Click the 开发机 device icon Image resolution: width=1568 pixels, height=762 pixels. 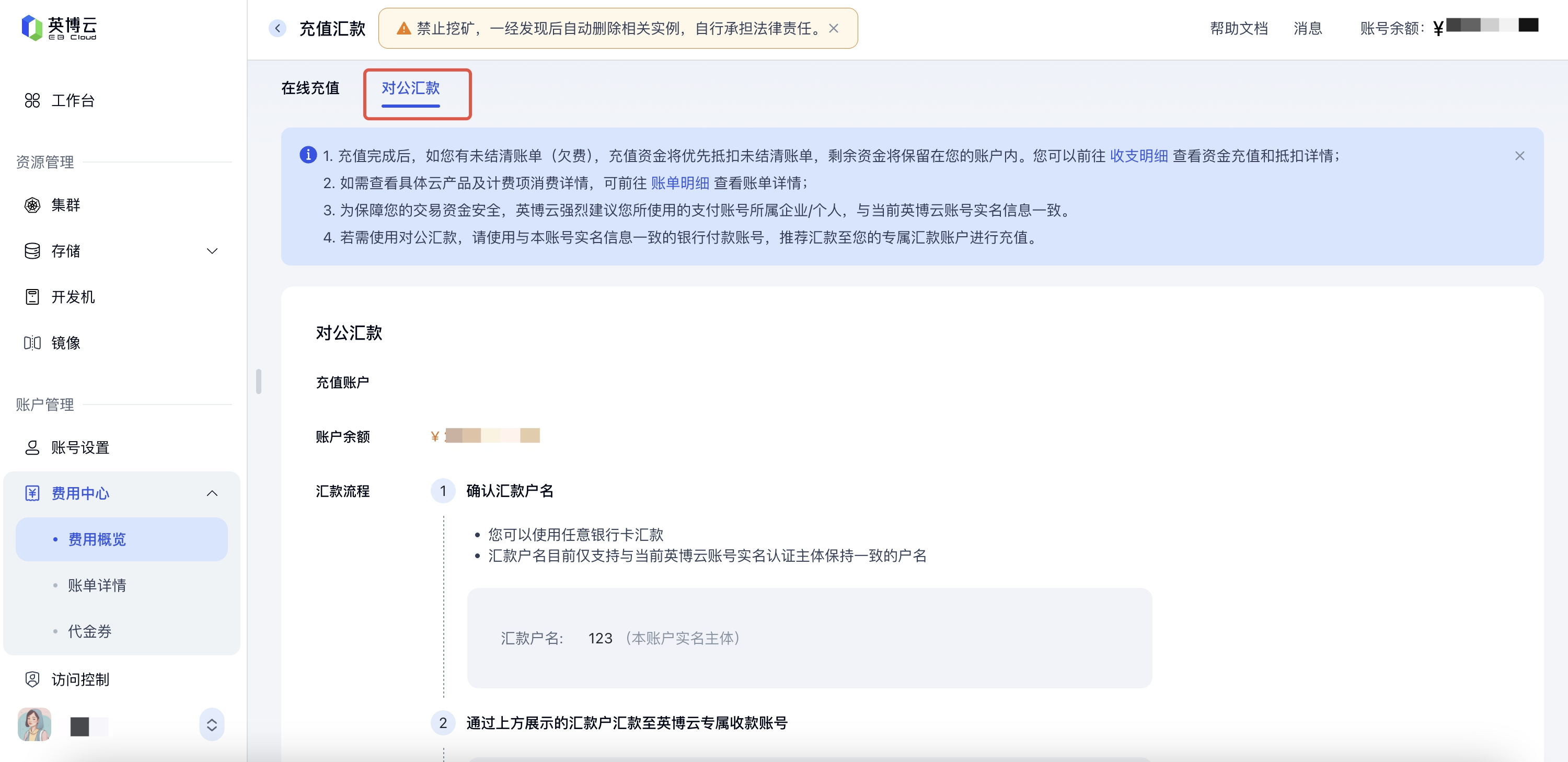[32, 297]
